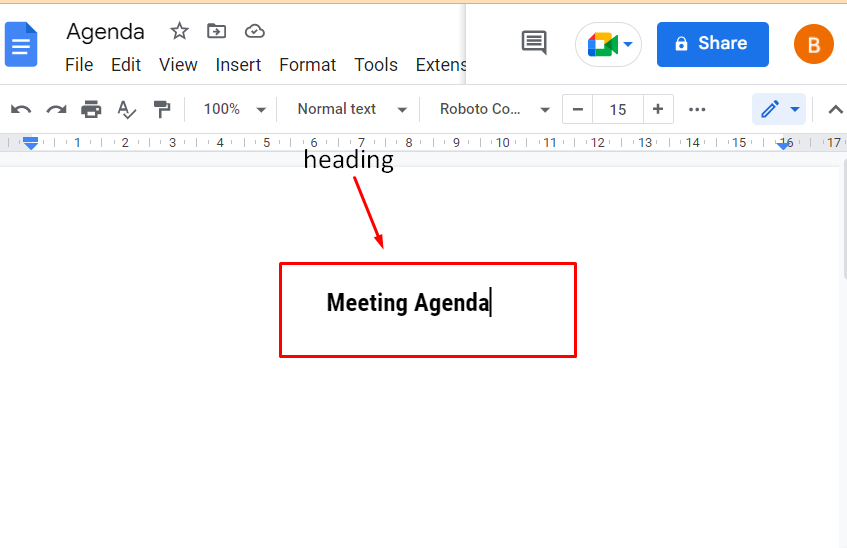
Task: Open the editing mode pencil dropdown
Action: 779,109
